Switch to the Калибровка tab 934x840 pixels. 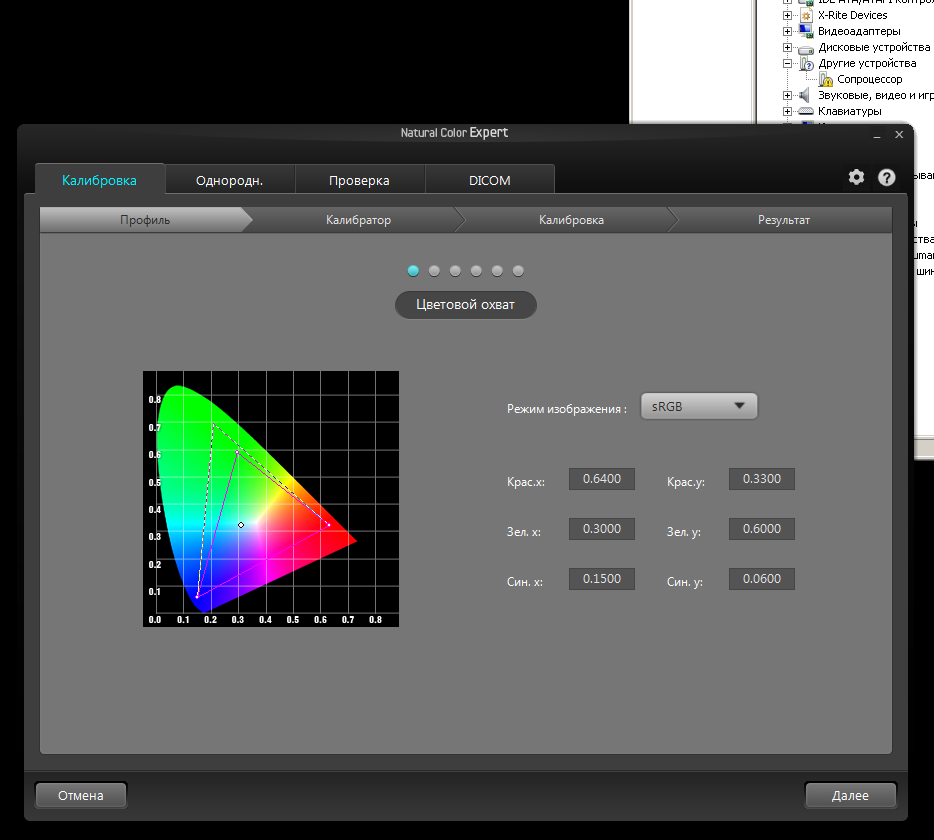99,180
